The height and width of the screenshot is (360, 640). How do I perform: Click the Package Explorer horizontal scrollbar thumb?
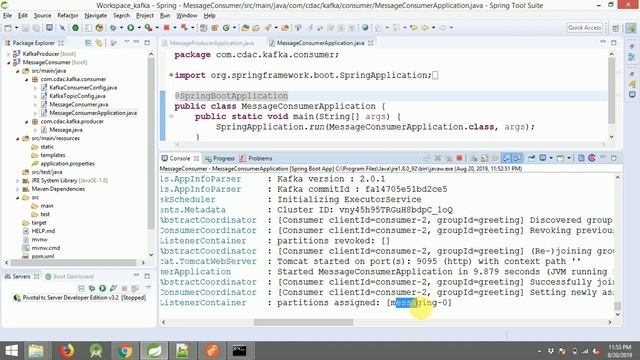[73, 262]
